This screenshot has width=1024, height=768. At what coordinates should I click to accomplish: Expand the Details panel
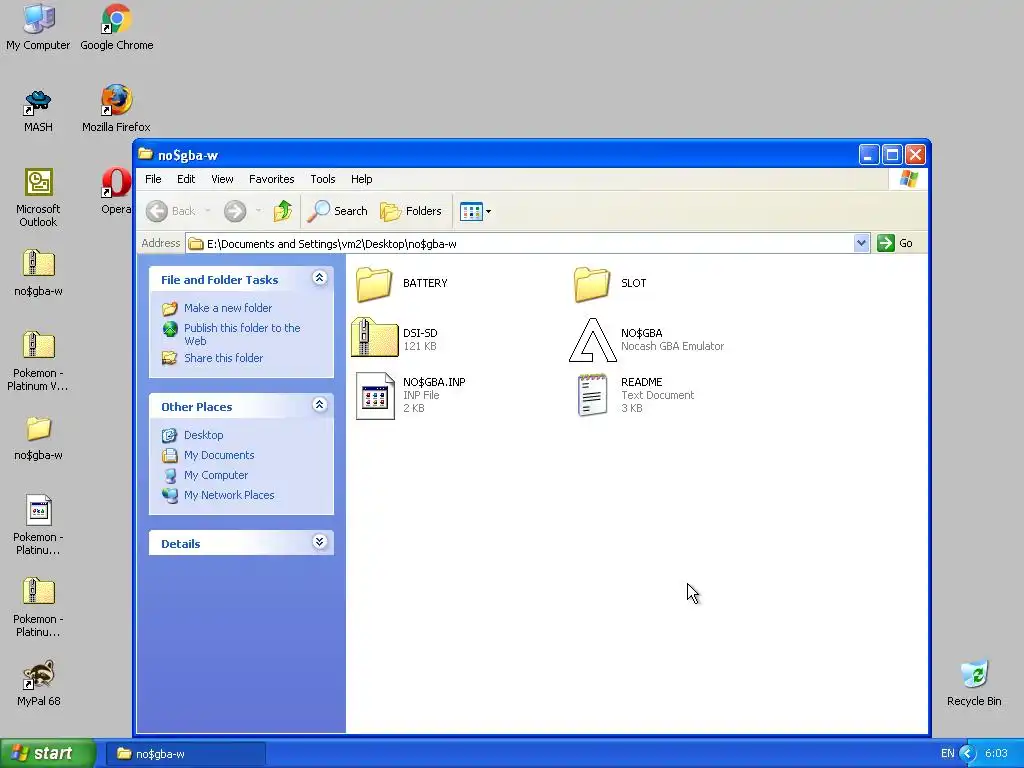click(319, 542)
